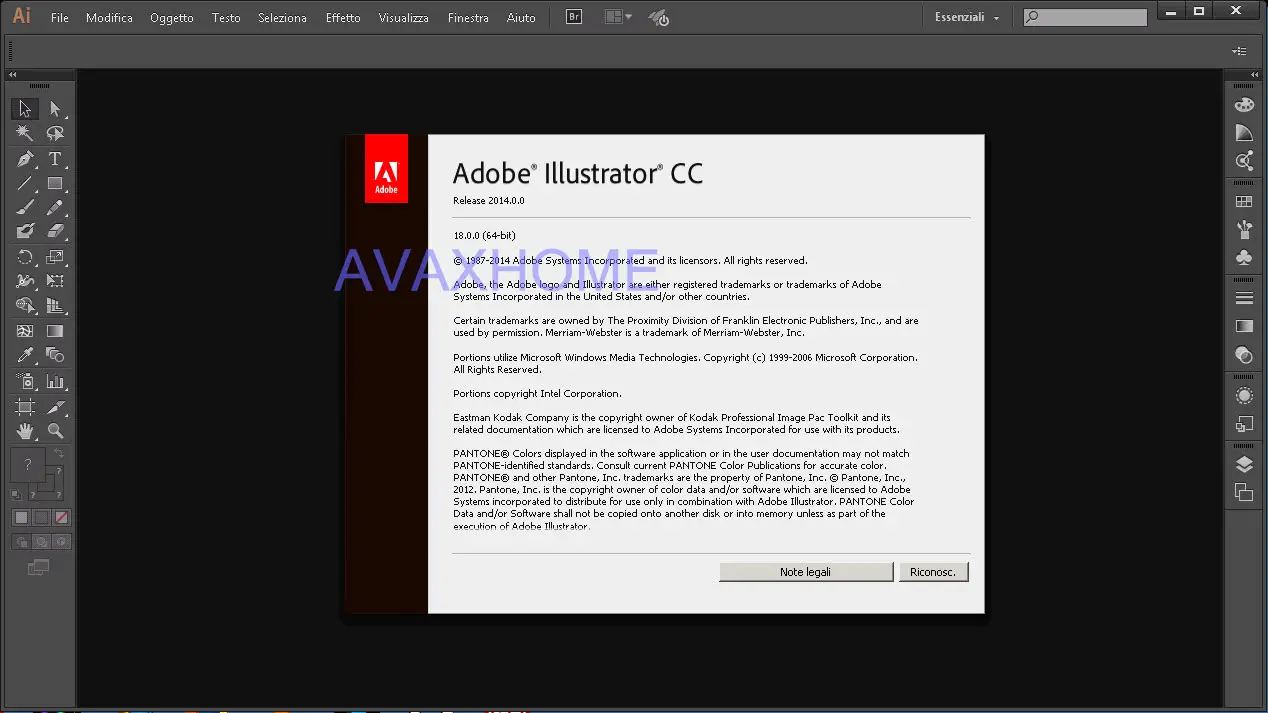The width and height of the screenshot is (1268, 713).
Task: Set paint mode to None
Action: point(61,517)
